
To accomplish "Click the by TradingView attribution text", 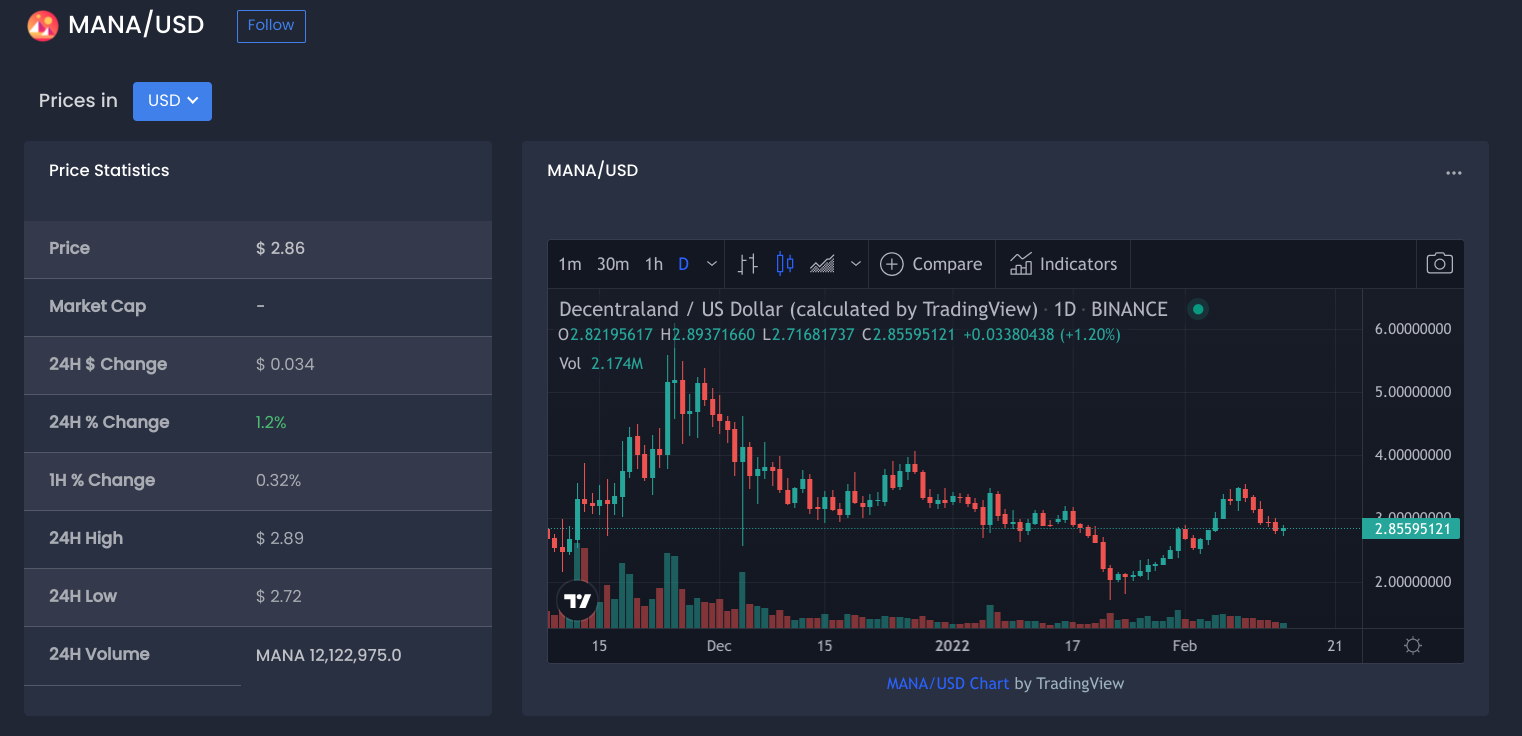I will point(1069,684).
